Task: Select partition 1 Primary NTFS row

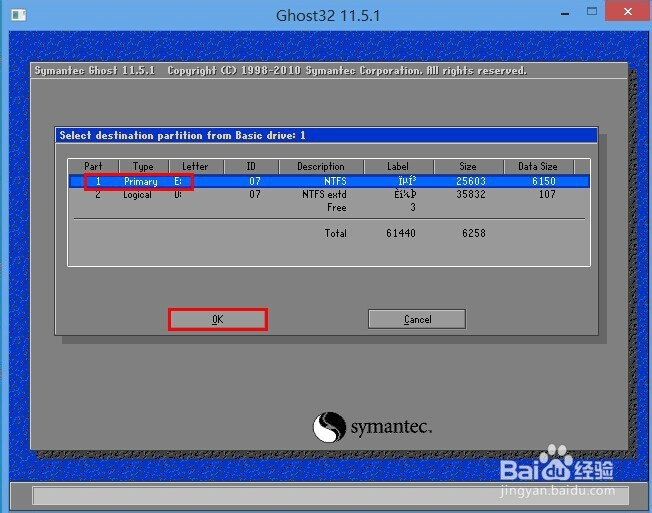Action: [x=328, y=182]
